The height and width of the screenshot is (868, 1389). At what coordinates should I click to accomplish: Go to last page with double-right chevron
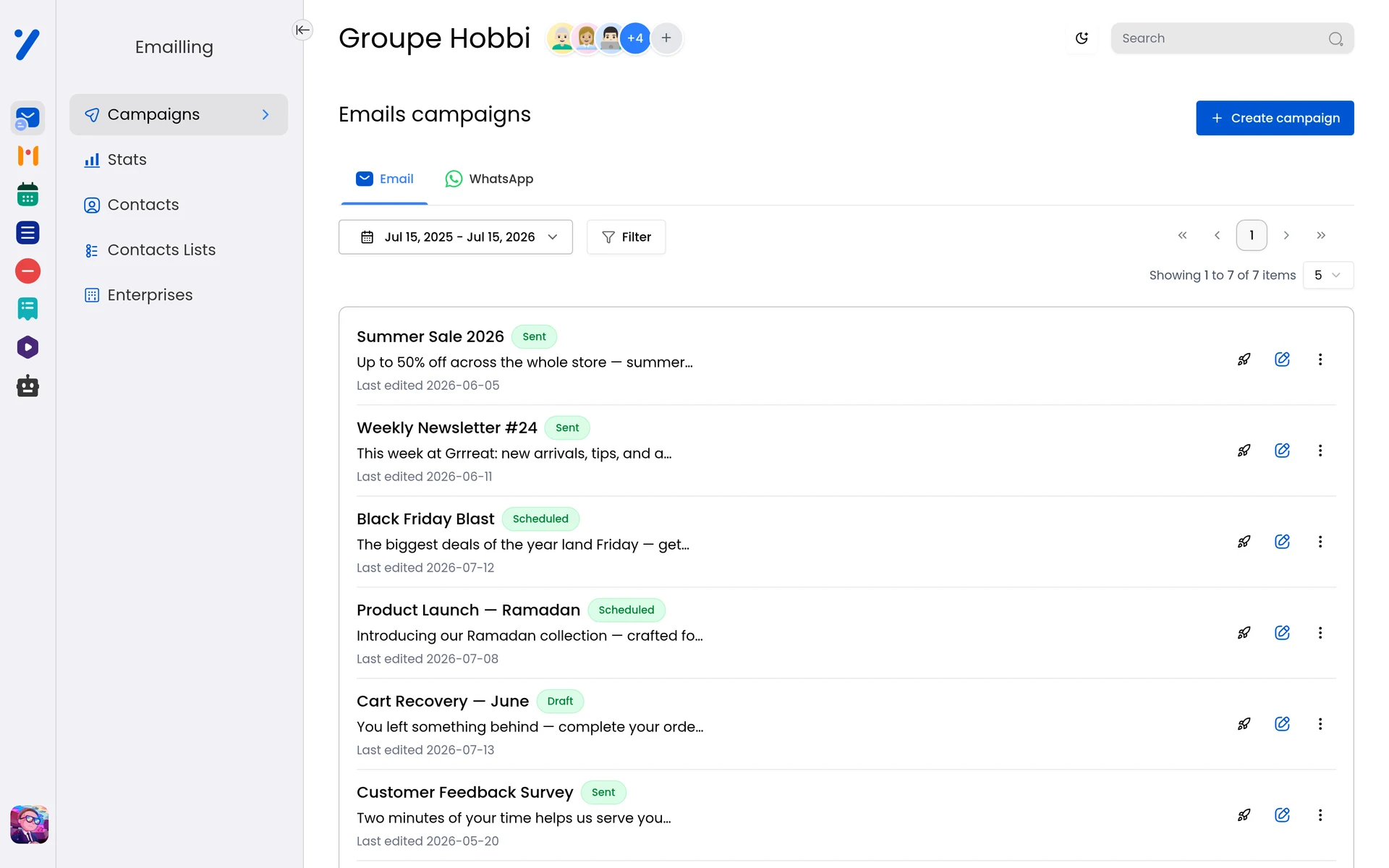point(1321,235)
